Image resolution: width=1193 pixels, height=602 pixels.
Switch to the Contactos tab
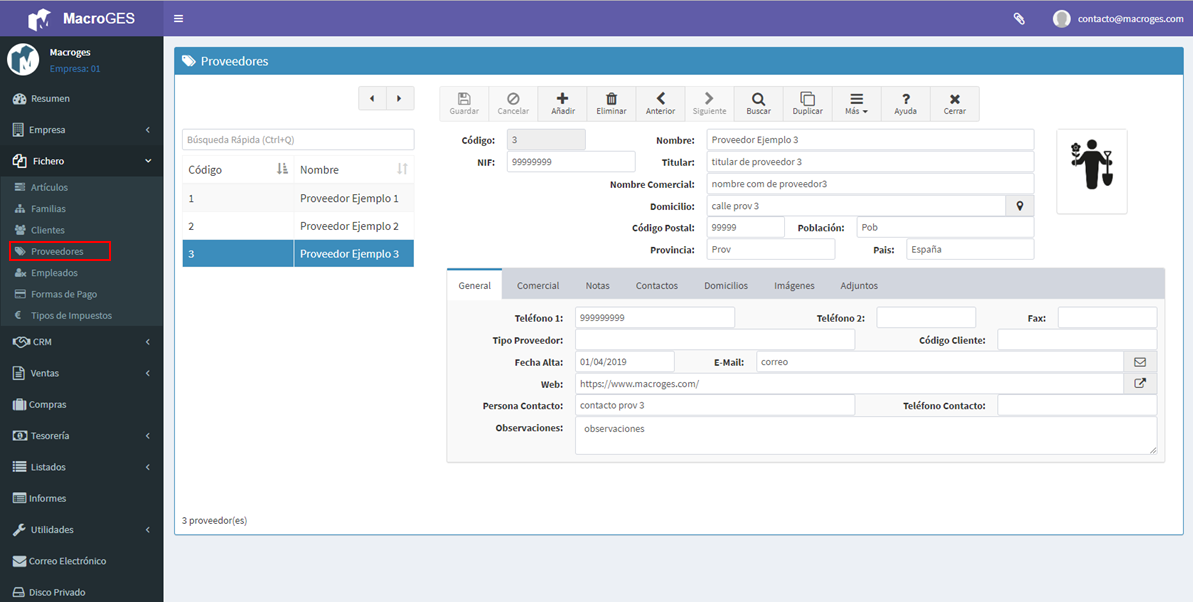(657, 285)
